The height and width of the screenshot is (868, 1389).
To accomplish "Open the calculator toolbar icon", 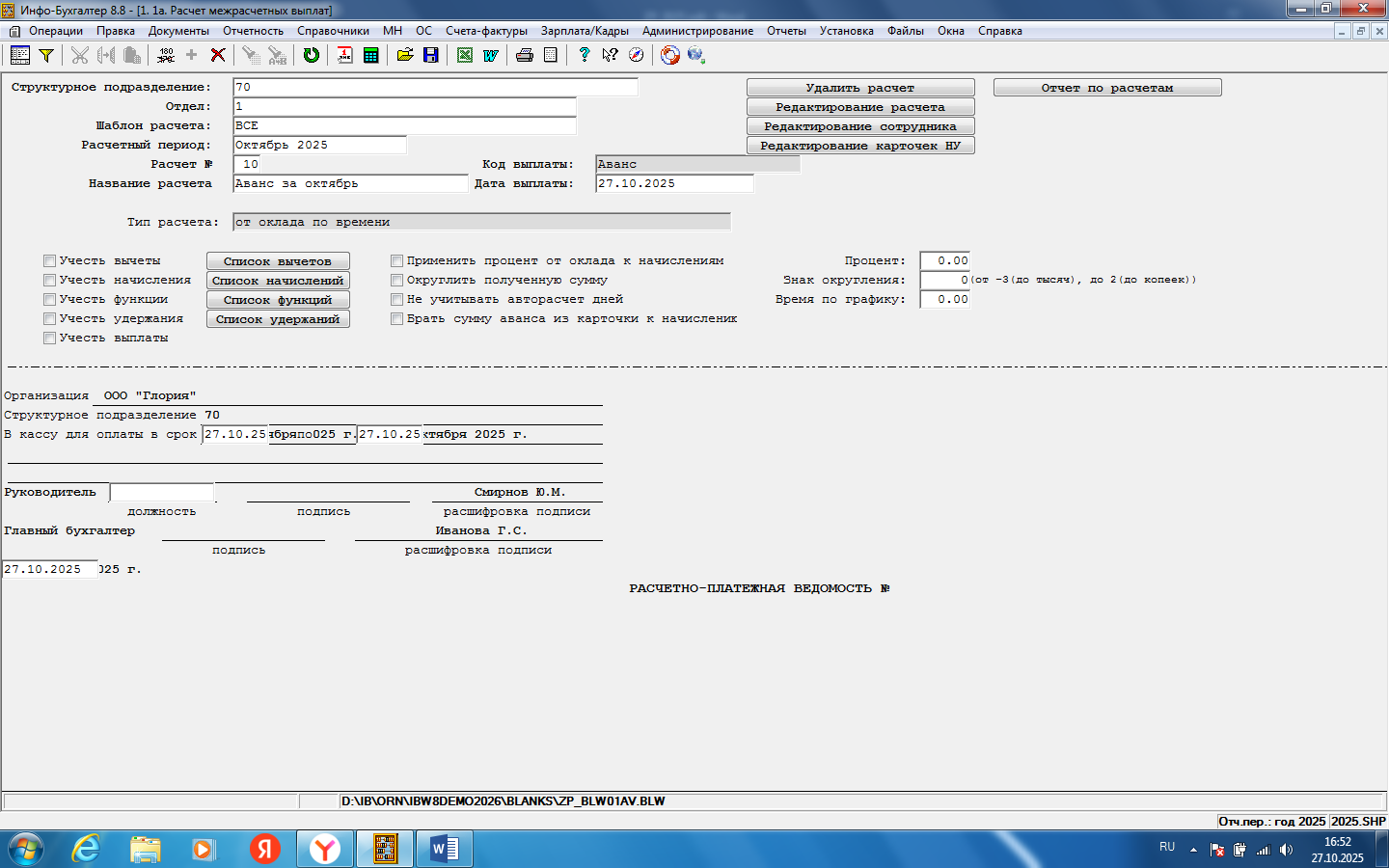I will click(x=370, y=55).
